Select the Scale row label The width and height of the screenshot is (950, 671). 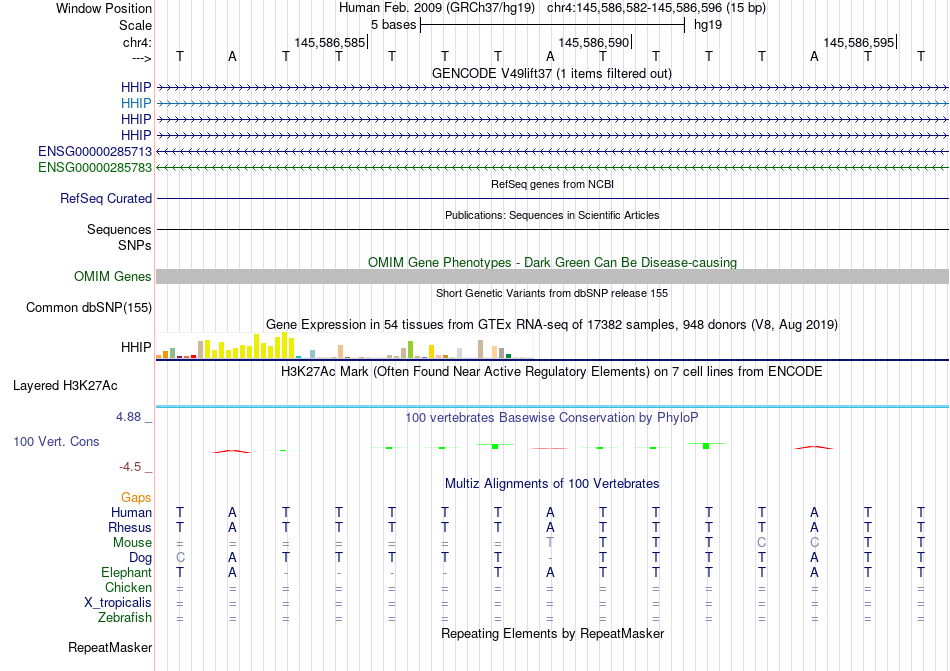135,25
